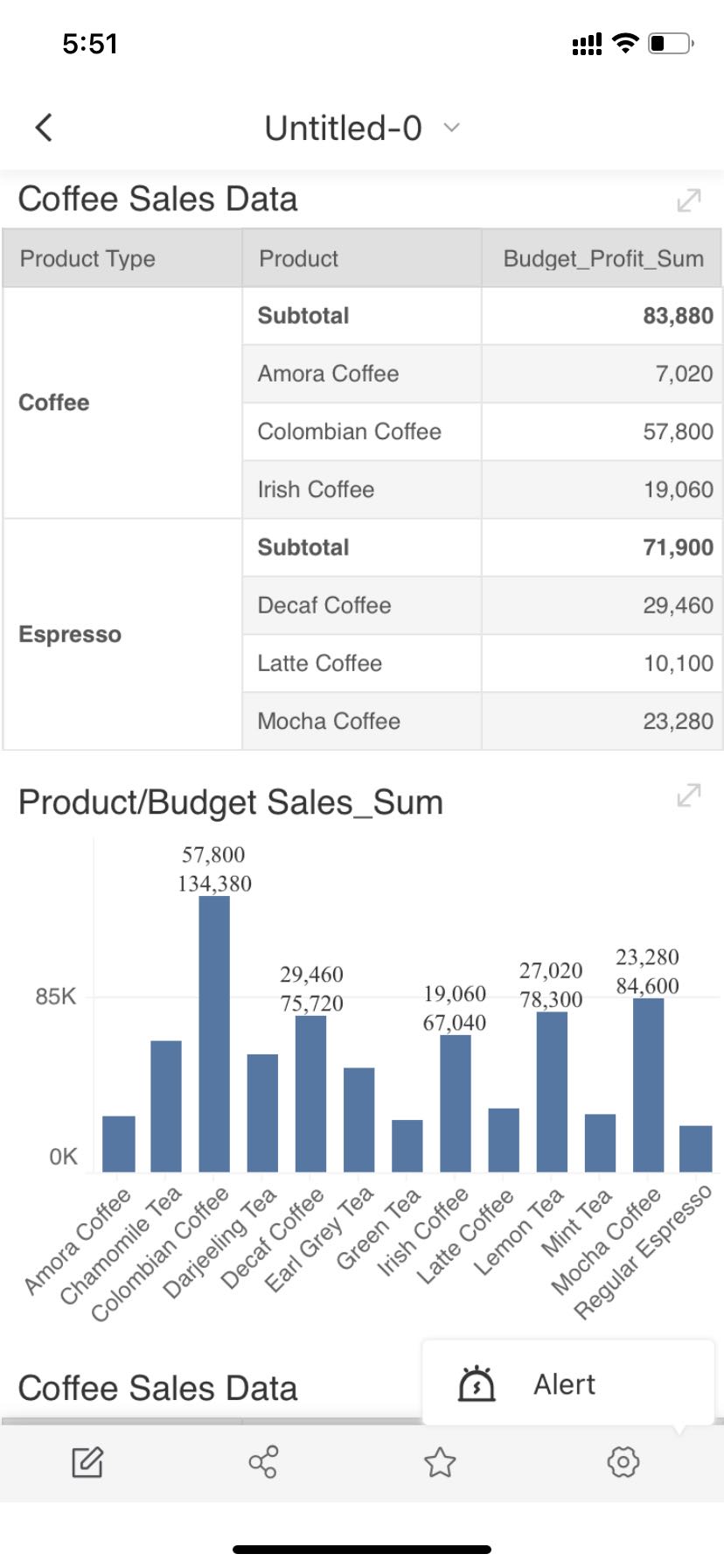Image resolution: width=724 pixels, height=1568 pixels.
Task: Tap the favorite star icon
Action: tap(440, 1461)
